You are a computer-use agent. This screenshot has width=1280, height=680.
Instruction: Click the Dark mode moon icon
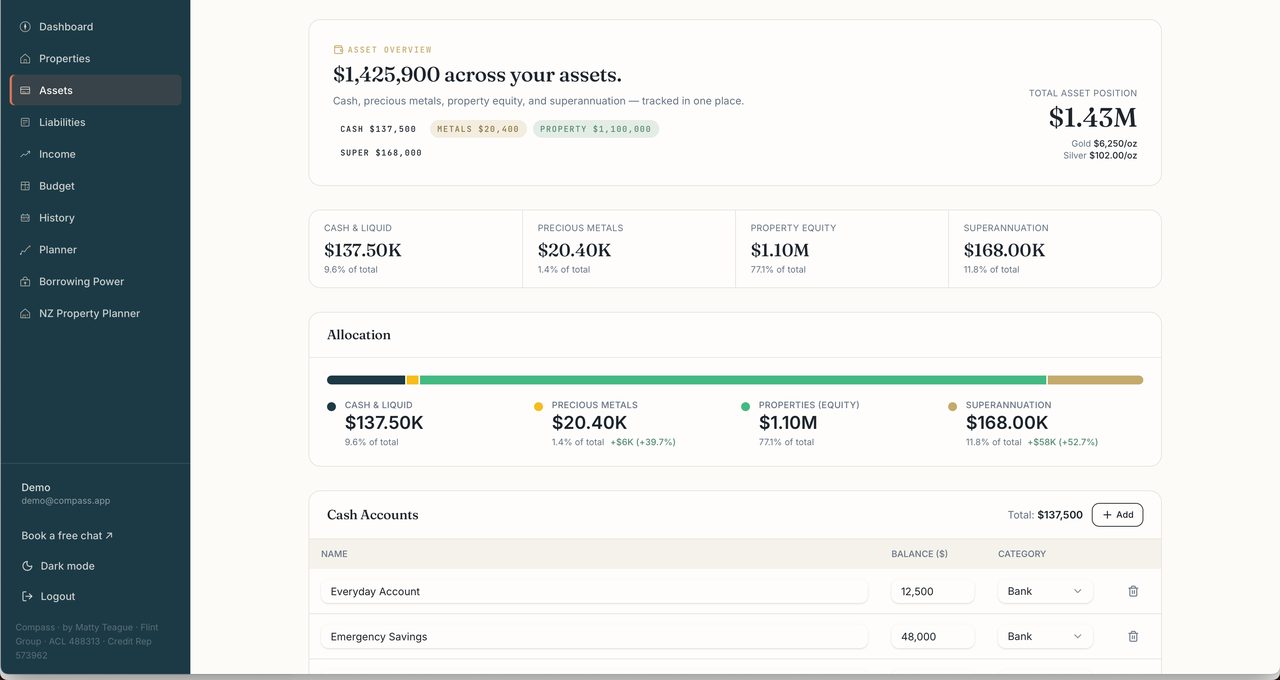click(27, 566)
